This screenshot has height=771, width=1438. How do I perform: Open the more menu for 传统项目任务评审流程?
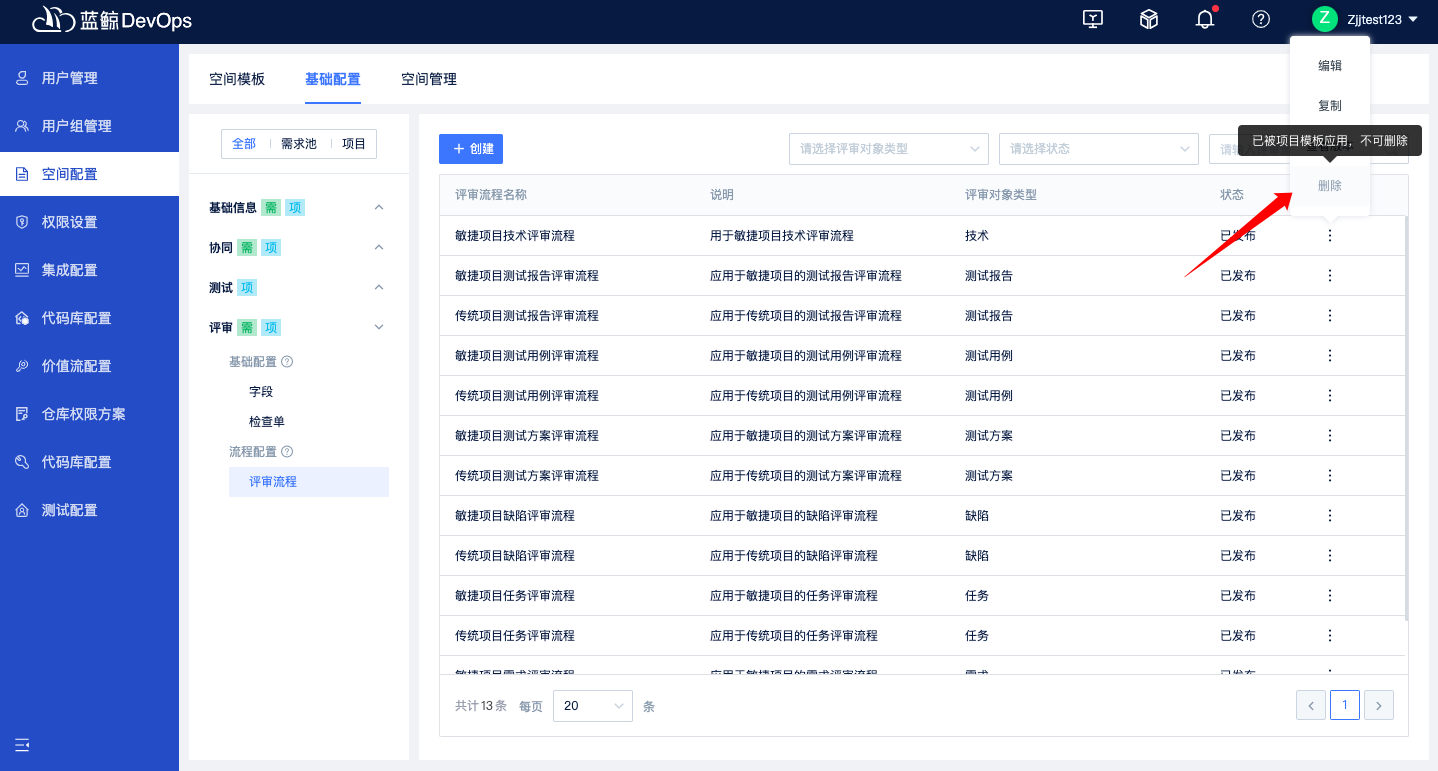point(1330,636)
